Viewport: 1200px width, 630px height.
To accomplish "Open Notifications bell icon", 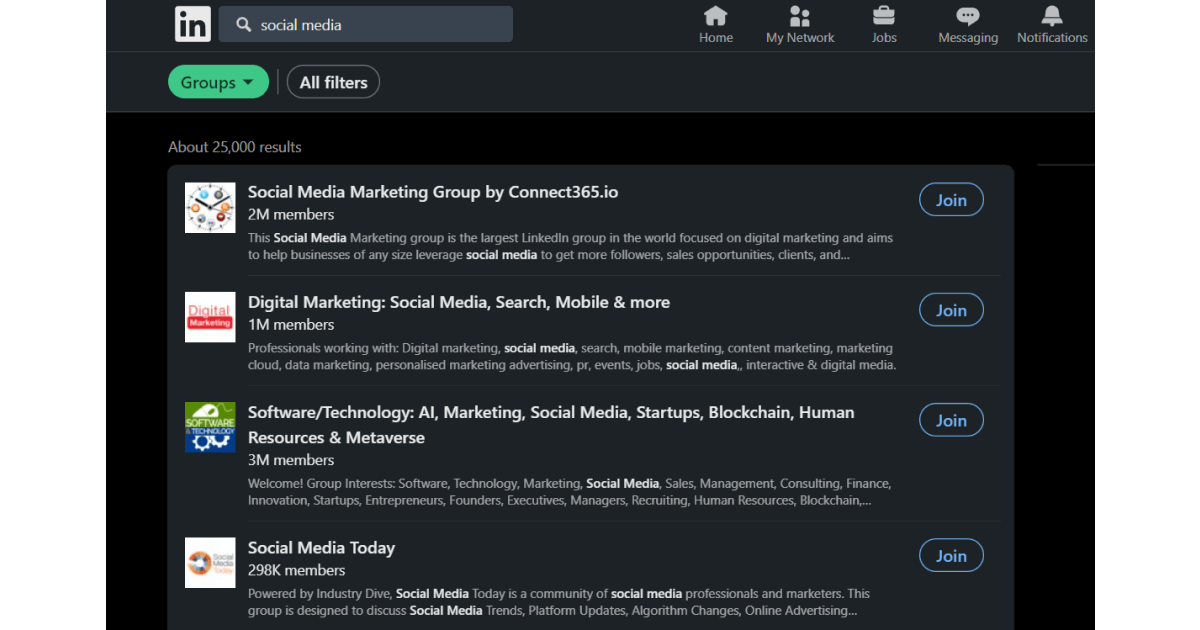I will click(x=1052, y=16).
